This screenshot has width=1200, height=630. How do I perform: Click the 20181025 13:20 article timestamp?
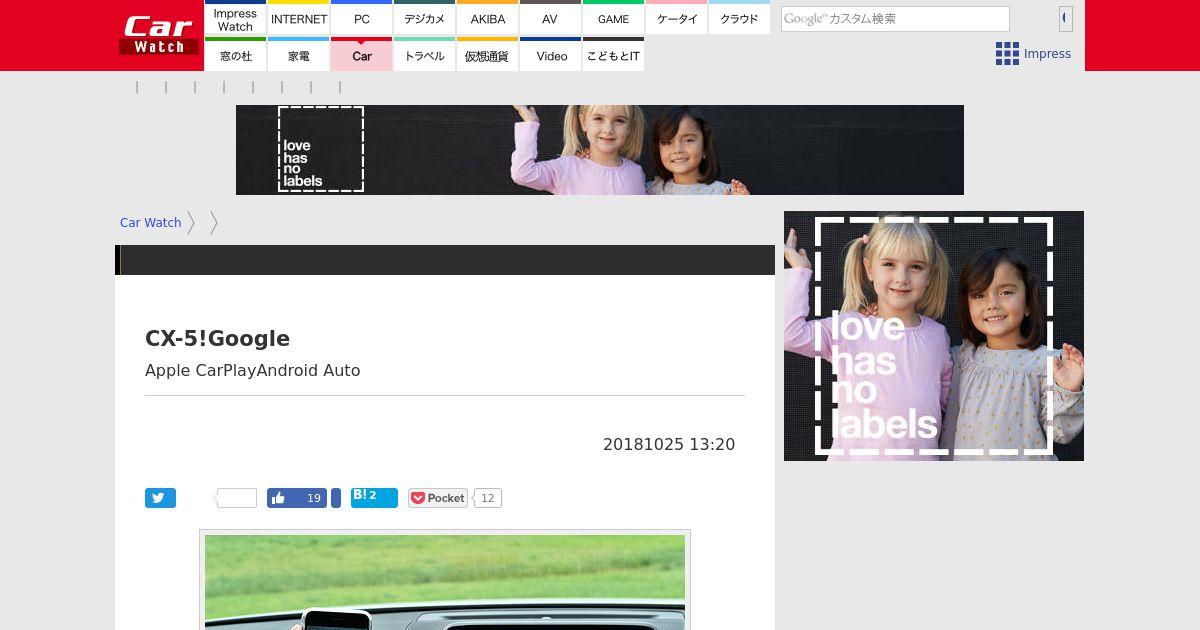(669, 444)
